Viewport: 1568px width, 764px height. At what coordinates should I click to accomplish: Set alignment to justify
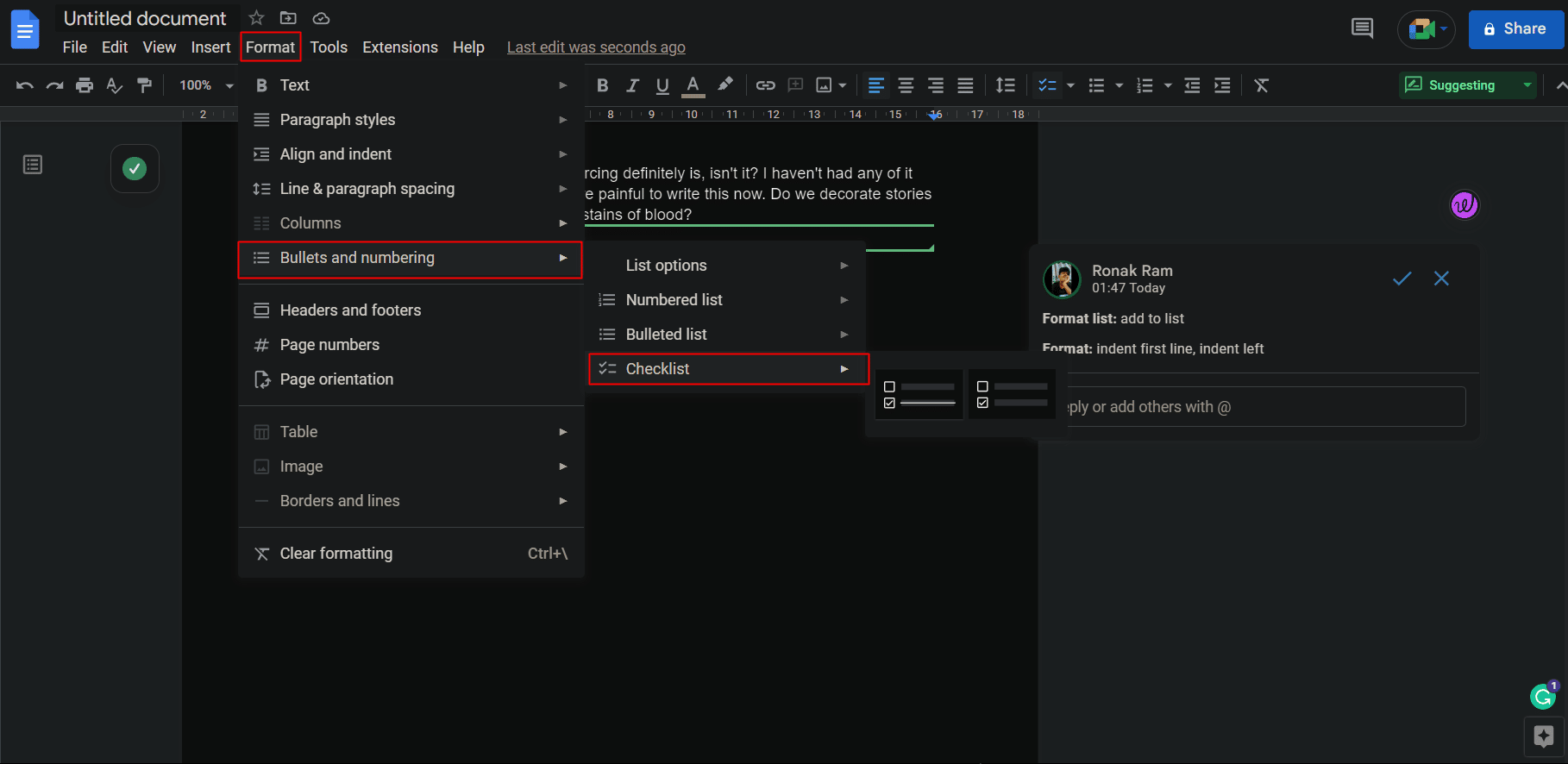point(965,85)
